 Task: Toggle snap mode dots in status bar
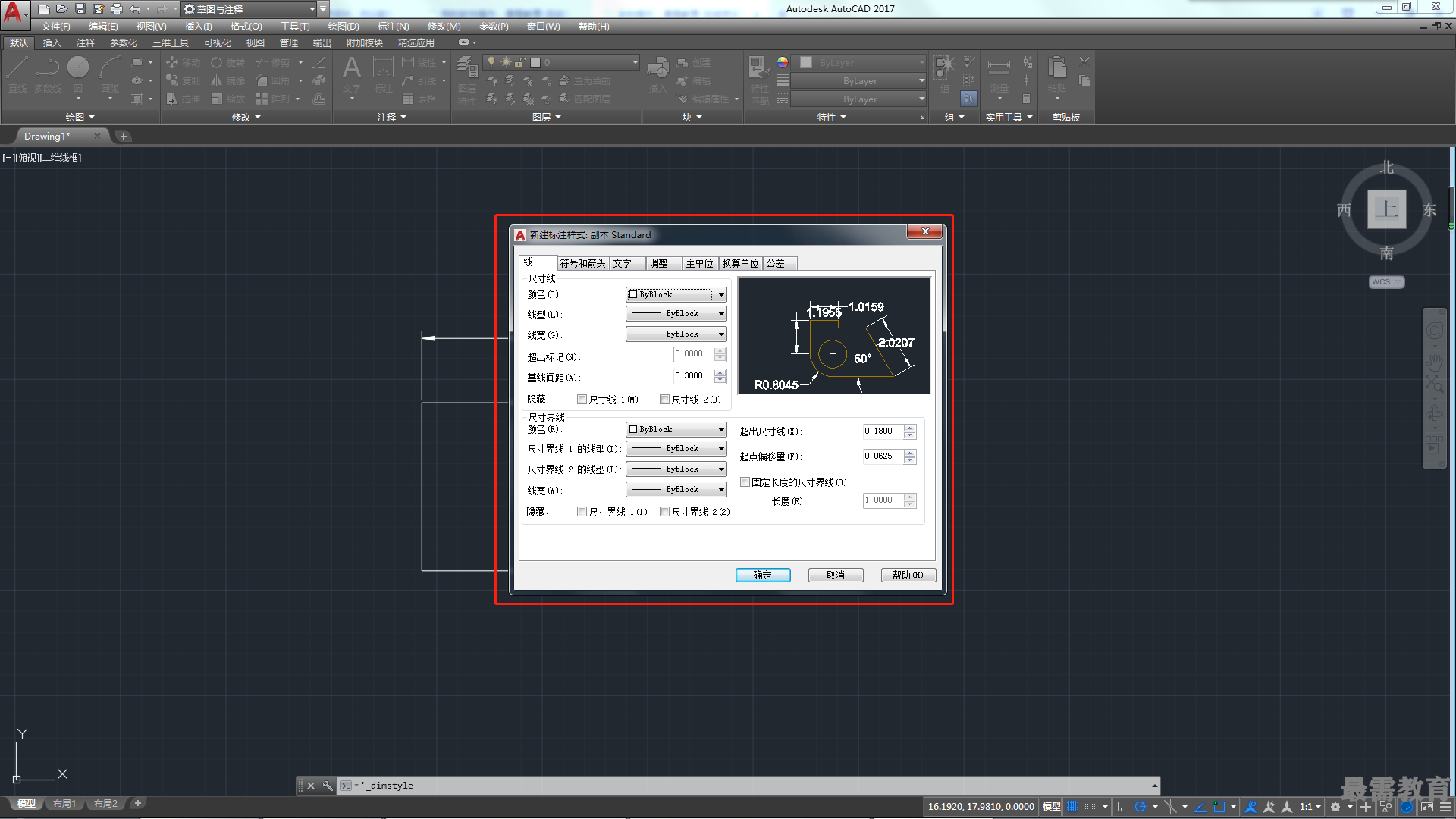click(x=1090, y=807)
